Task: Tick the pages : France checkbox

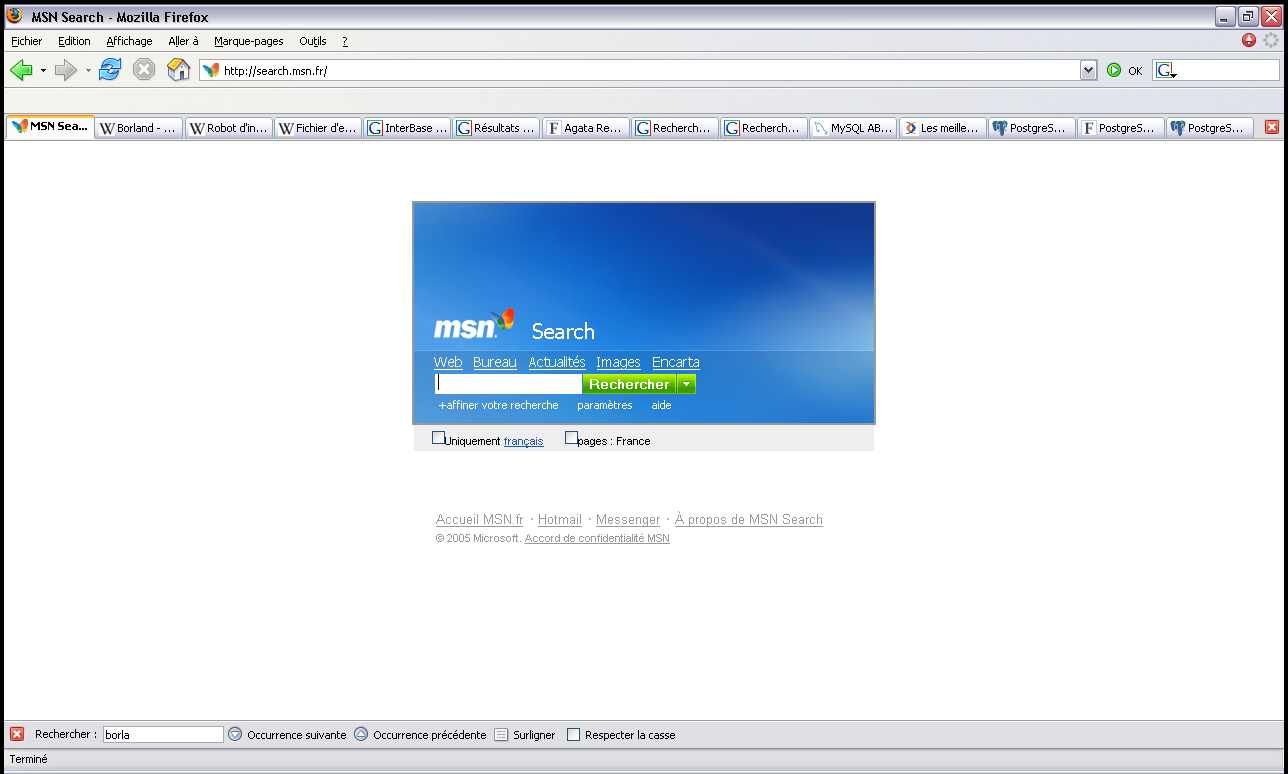Action: coord(571,438)
